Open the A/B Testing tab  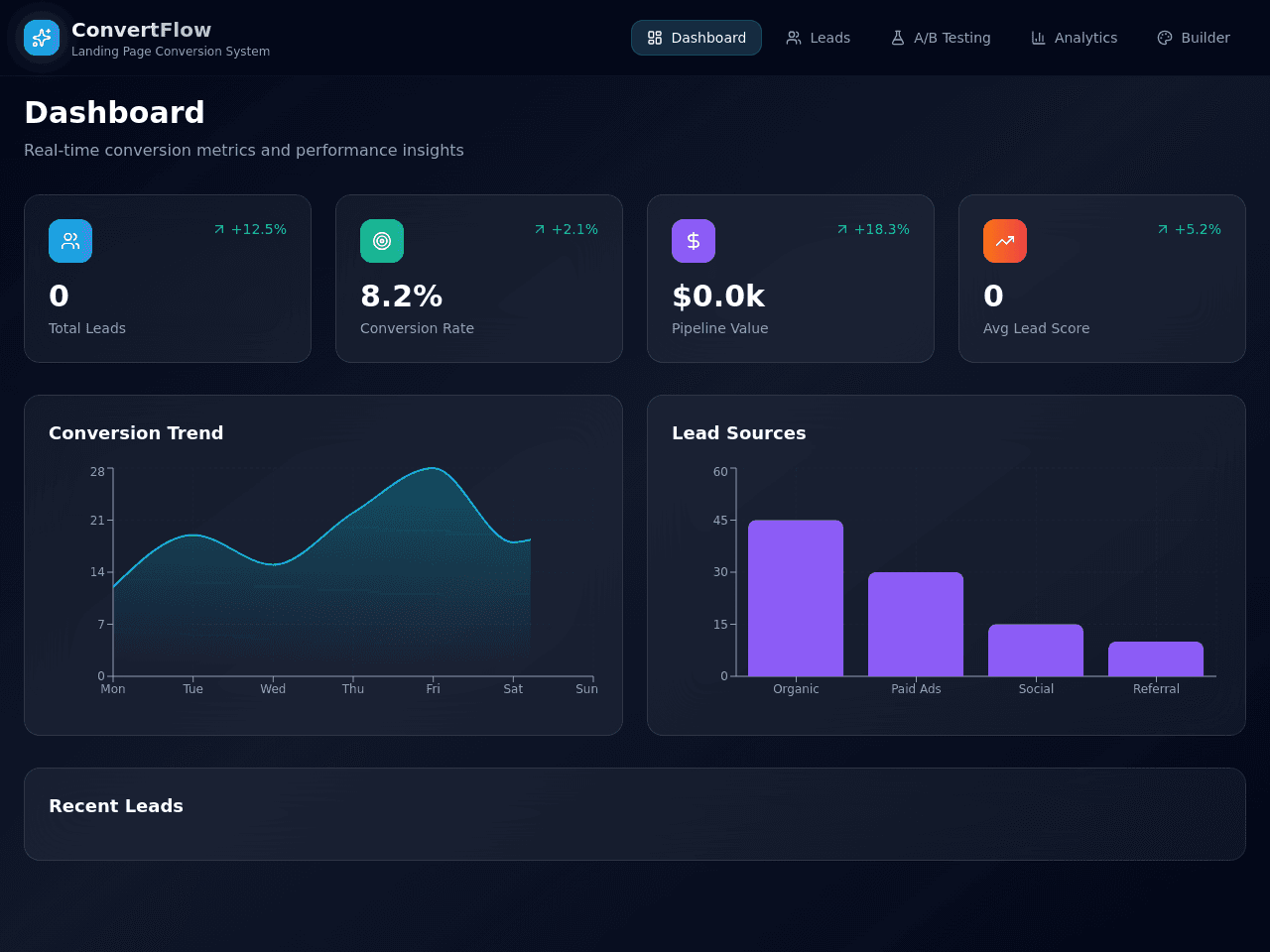coord(941,38)
